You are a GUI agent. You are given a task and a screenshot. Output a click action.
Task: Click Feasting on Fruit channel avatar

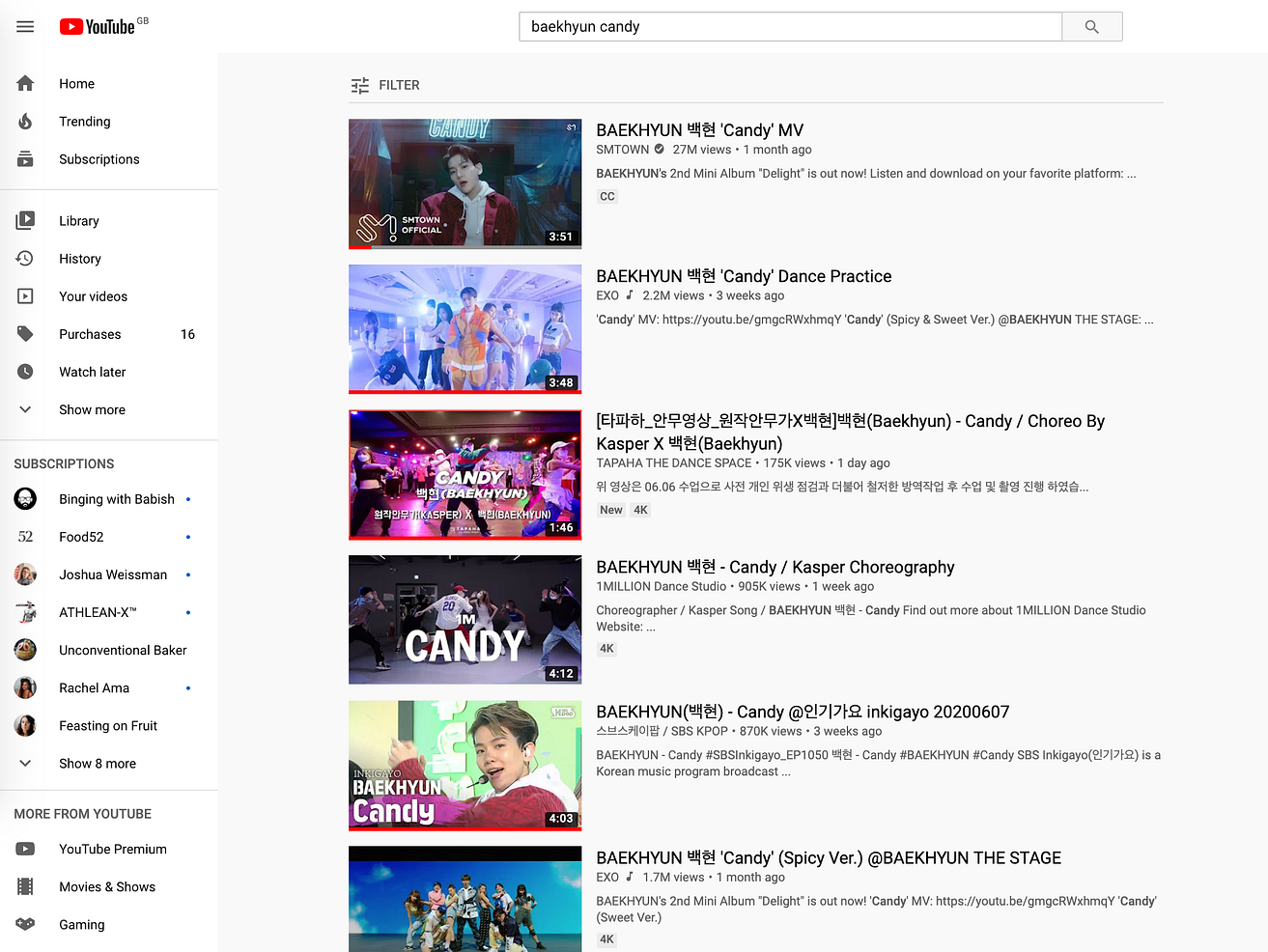pyautogui.click(x=25, y=725)
